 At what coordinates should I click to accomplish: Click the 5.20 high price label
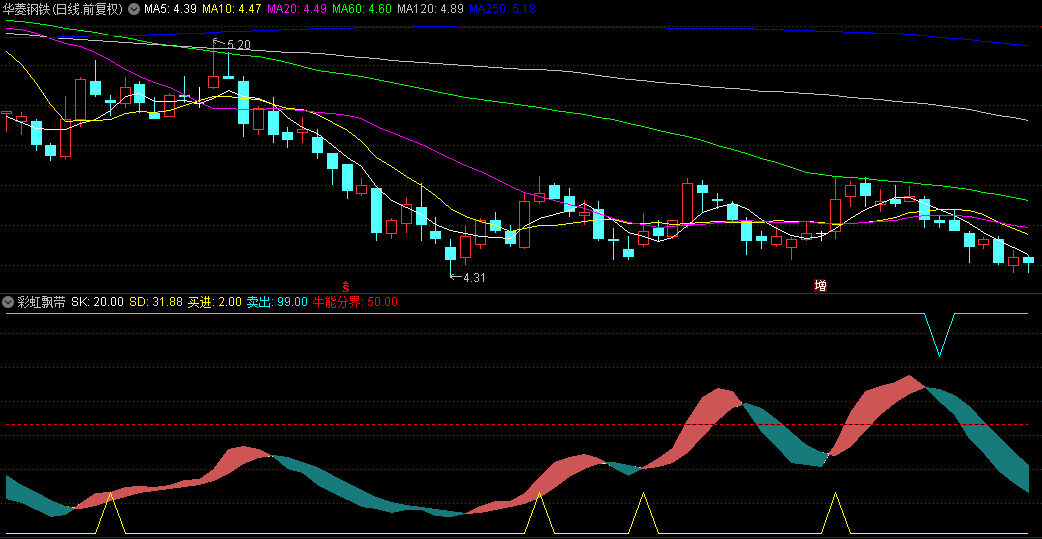click(x=239, y=45)
